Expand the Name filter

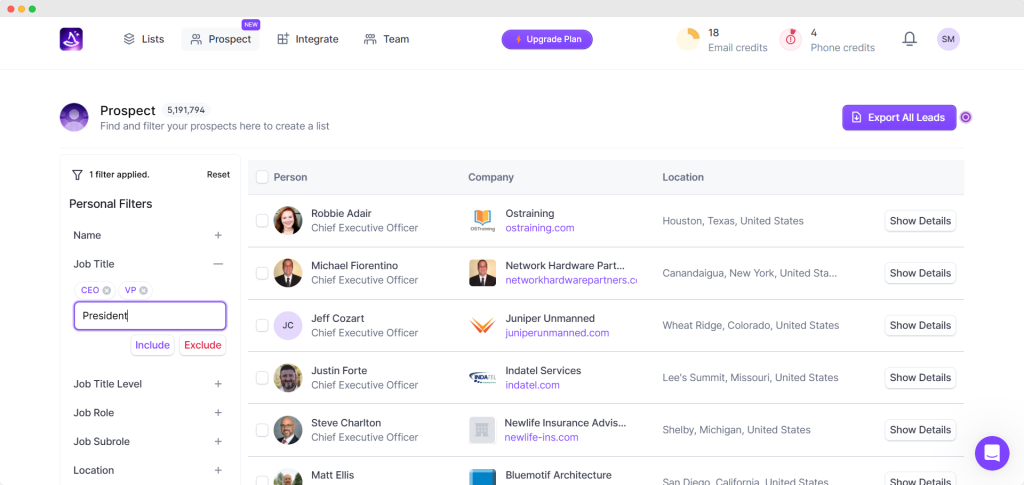(x=218, y=235)
